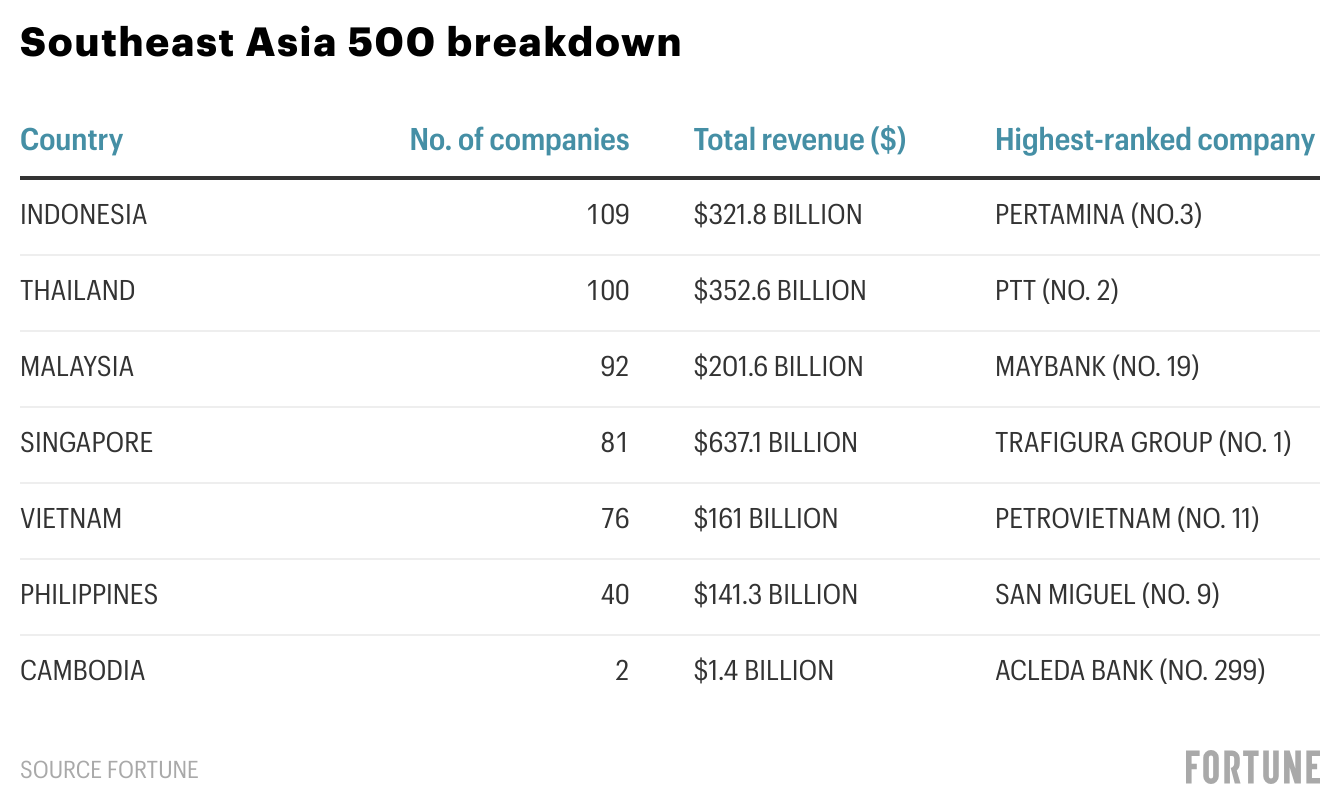Select the Highest-ranked company header
The height and width of the screenshot is (804, 1340).
coord(1154,140)
